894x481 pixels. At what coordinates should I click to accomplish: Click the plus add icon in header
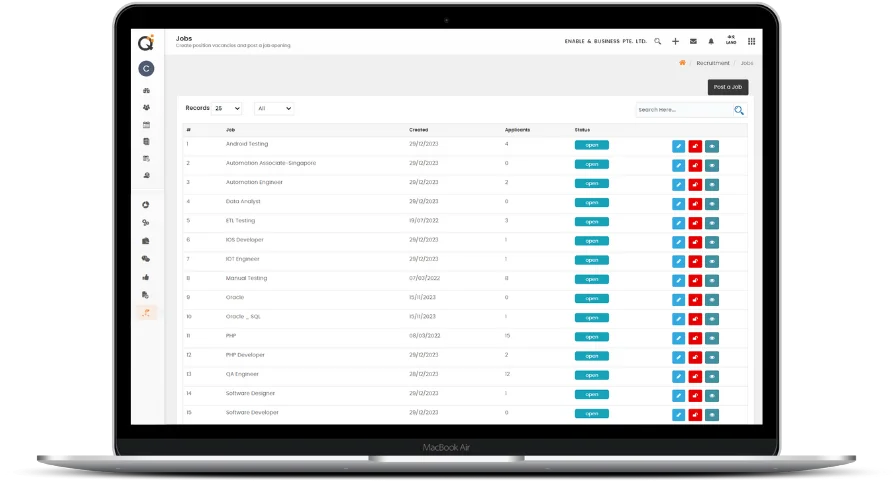click(x=675, y=41)
